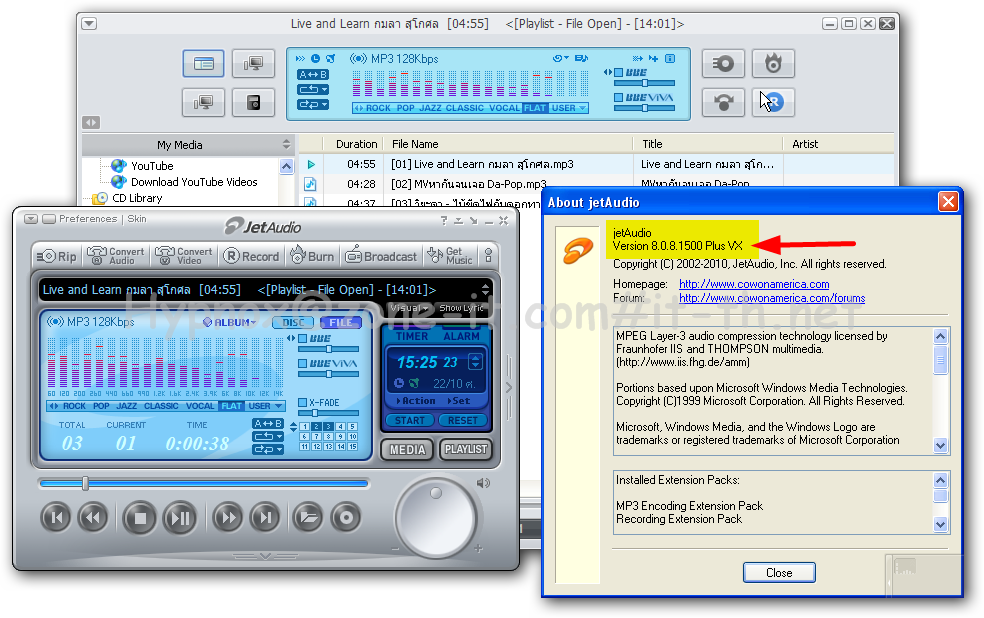
Task: Open the Rip CD tool in compact player
Action: tap(57, 256)
